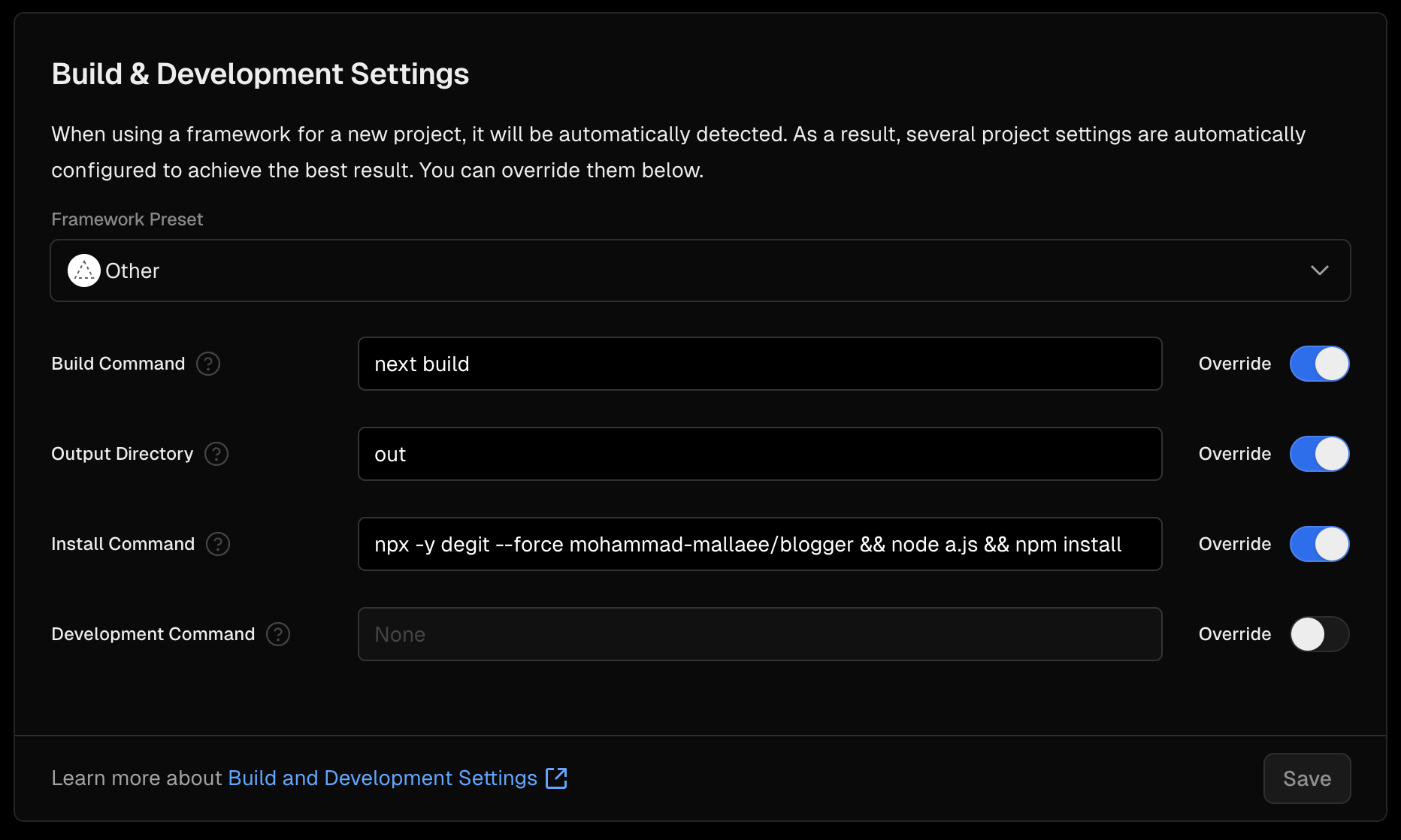The image size is (1401, 840).
Task: Open the Build and Development Settings link
Action: tap(382, 778)
